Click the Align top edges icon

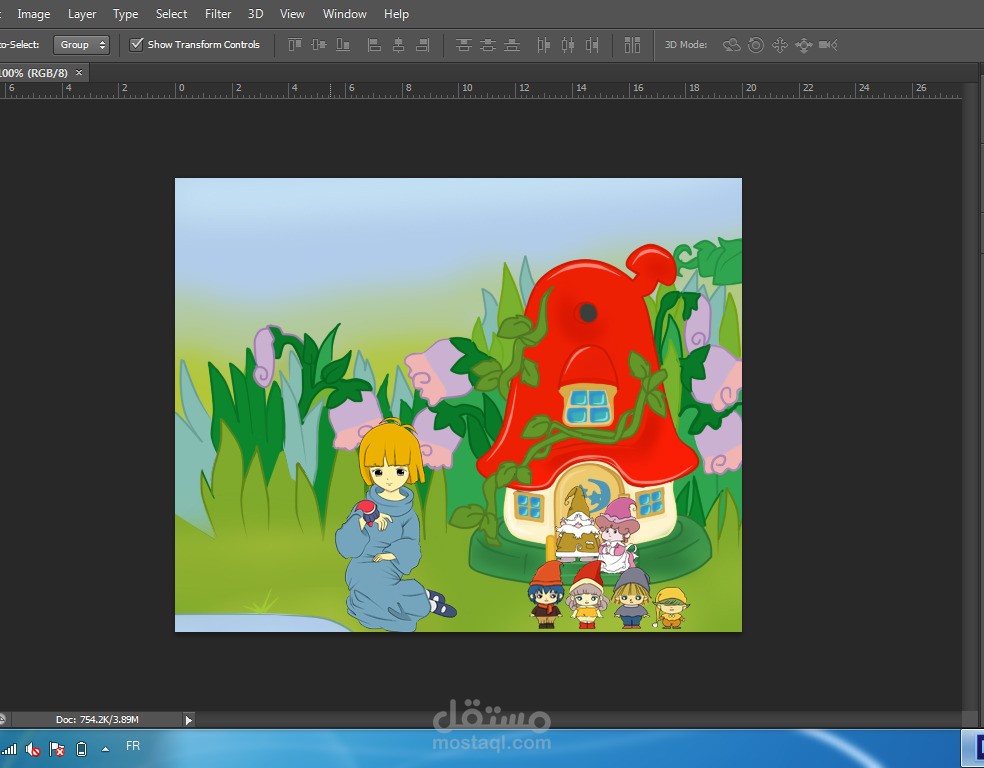pyautogui.click(x=294, y=45)
